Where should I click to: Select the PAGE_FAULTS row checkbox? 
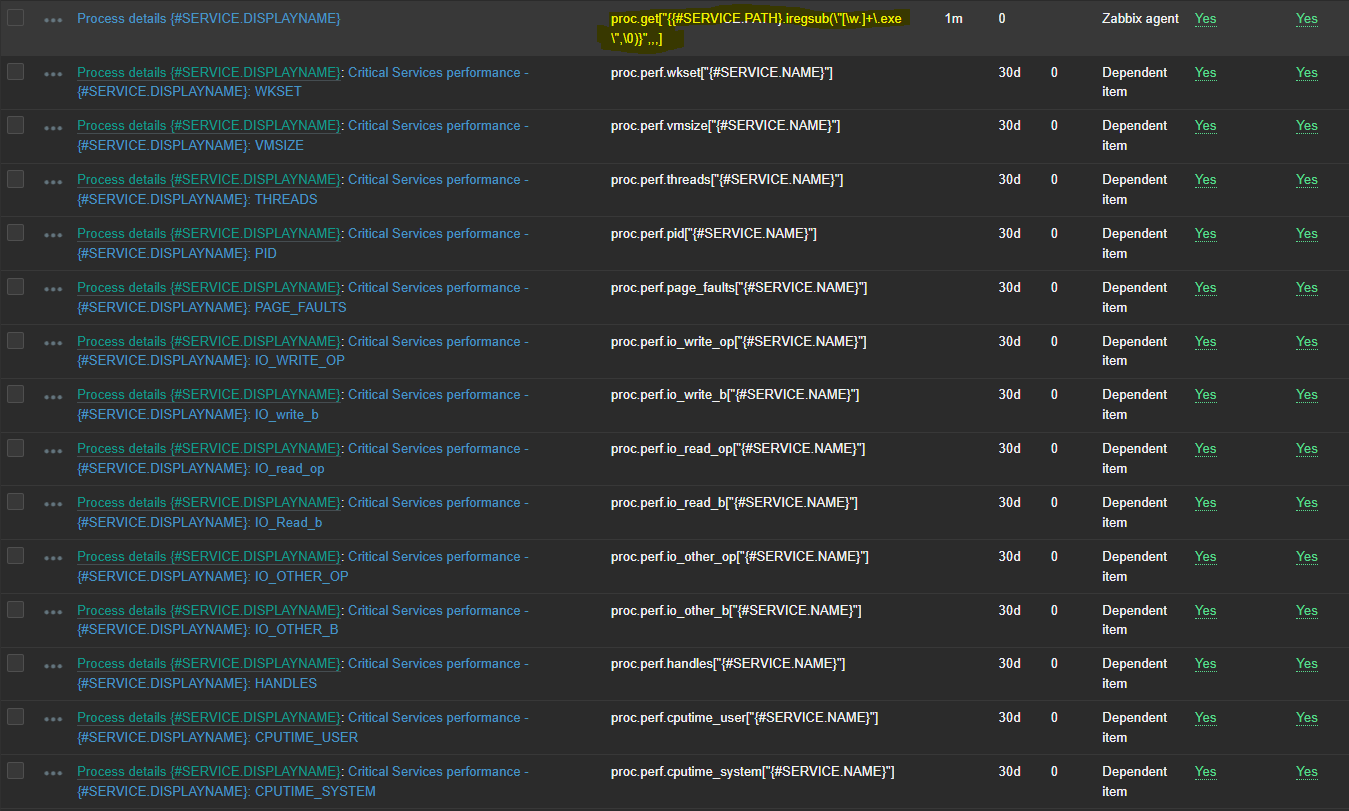click(15, 287)
